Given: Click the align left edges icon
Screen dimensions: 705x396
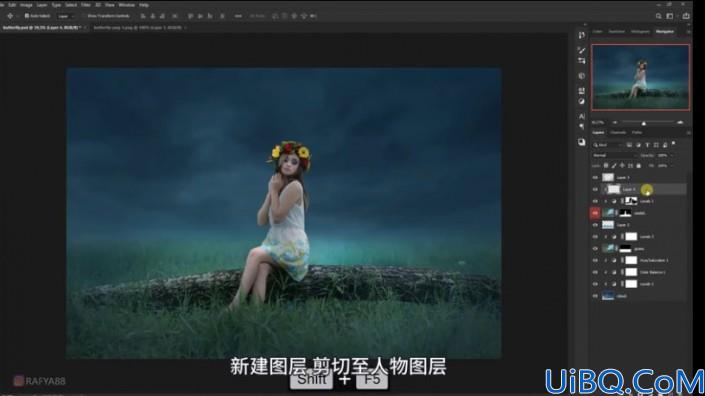Looking at the screenshot, I should coord(143,16).
